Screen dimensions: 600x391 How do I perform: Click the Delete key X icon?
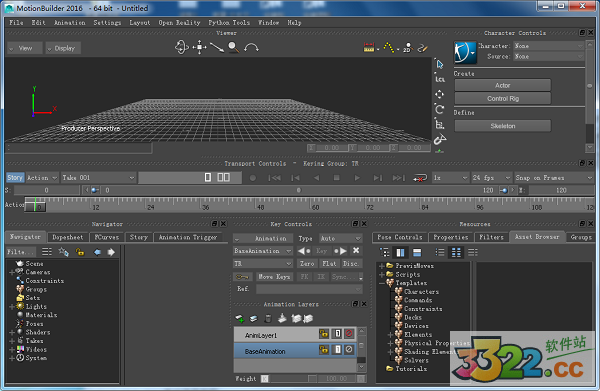356,251
